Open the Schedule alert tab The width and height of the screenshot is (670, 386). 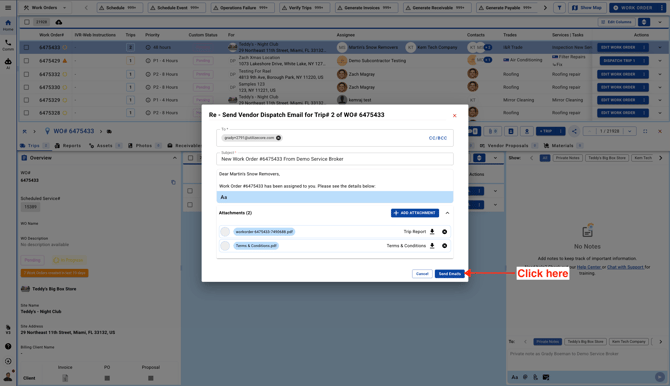119,8
